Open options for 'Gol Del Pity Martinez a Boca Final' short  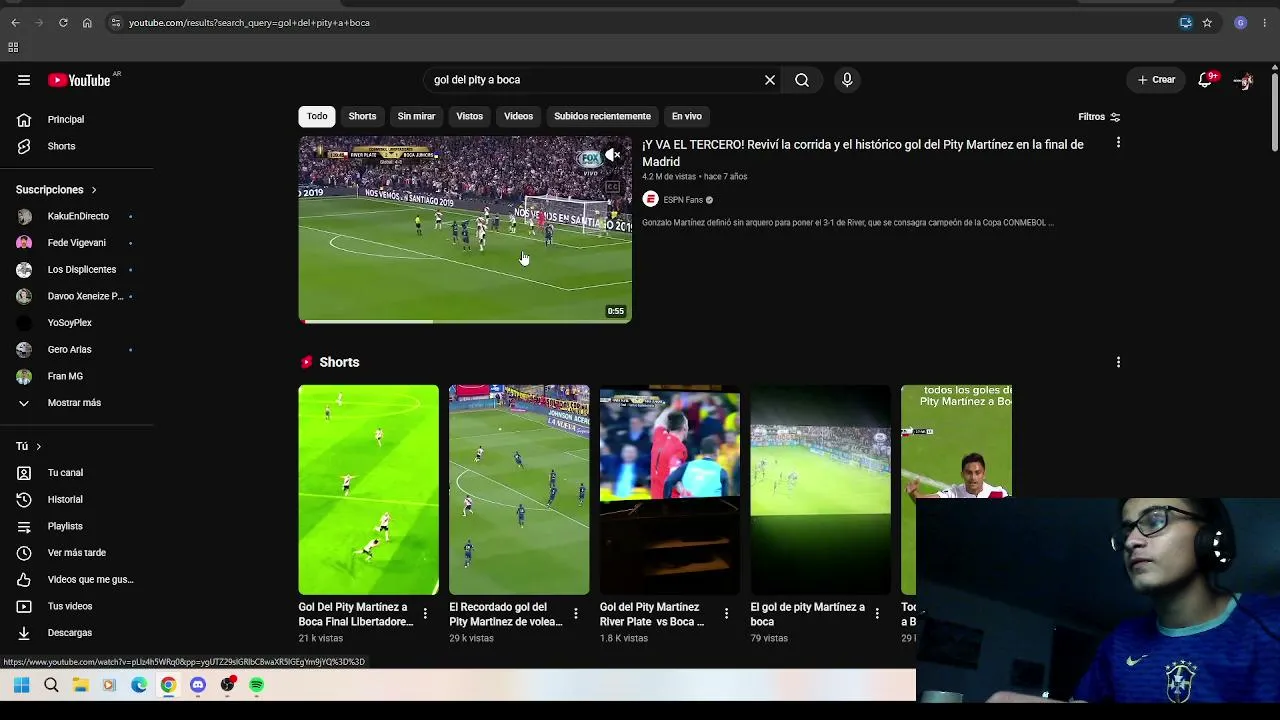coord(425,613)
